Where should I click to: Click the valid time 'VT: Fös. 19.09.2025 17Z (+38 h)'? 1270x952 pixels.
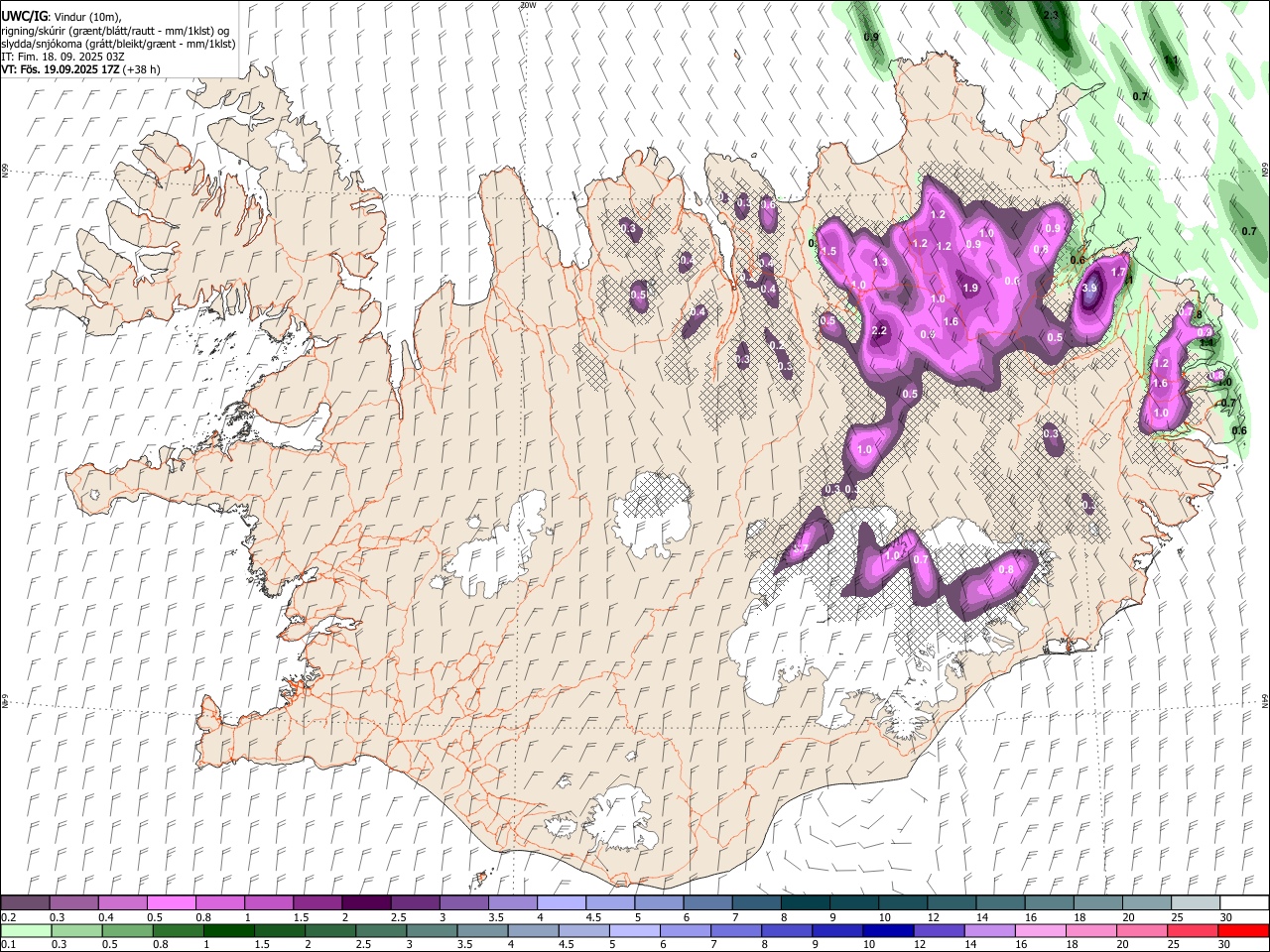click(x=80, y=69)
